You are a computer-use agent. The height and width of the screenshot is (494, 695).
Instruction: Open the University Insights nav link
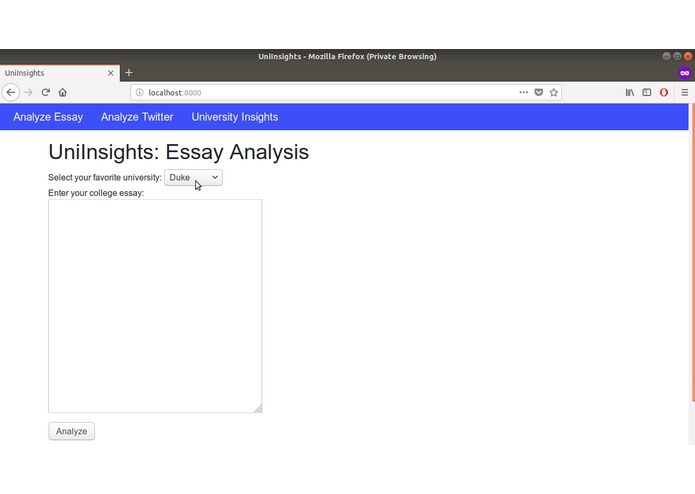pyautogui.click(x=235, y=117)
